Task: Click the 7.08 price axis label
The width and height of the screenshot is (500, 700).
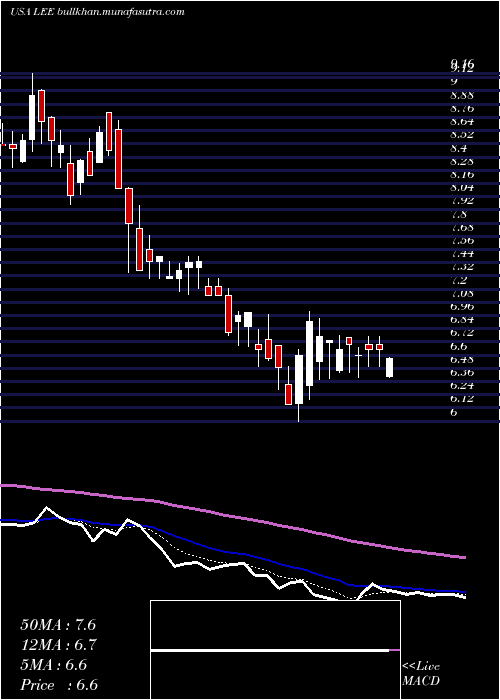Action: (462, 293)
